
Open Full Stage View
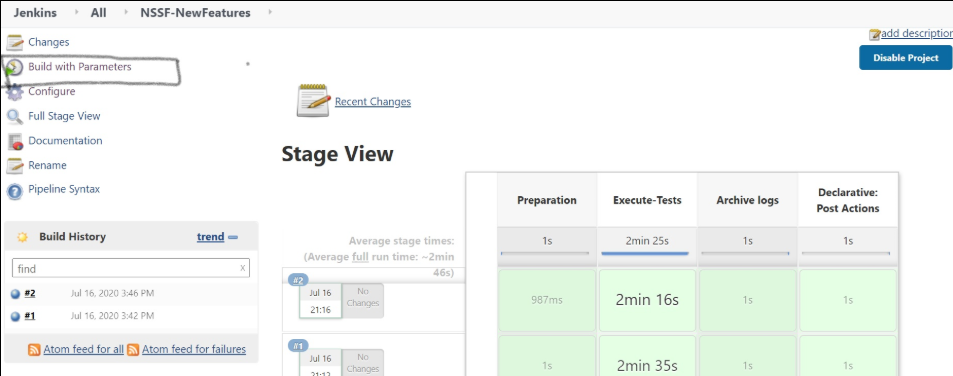pyautogui.click(x=64, y=115)
